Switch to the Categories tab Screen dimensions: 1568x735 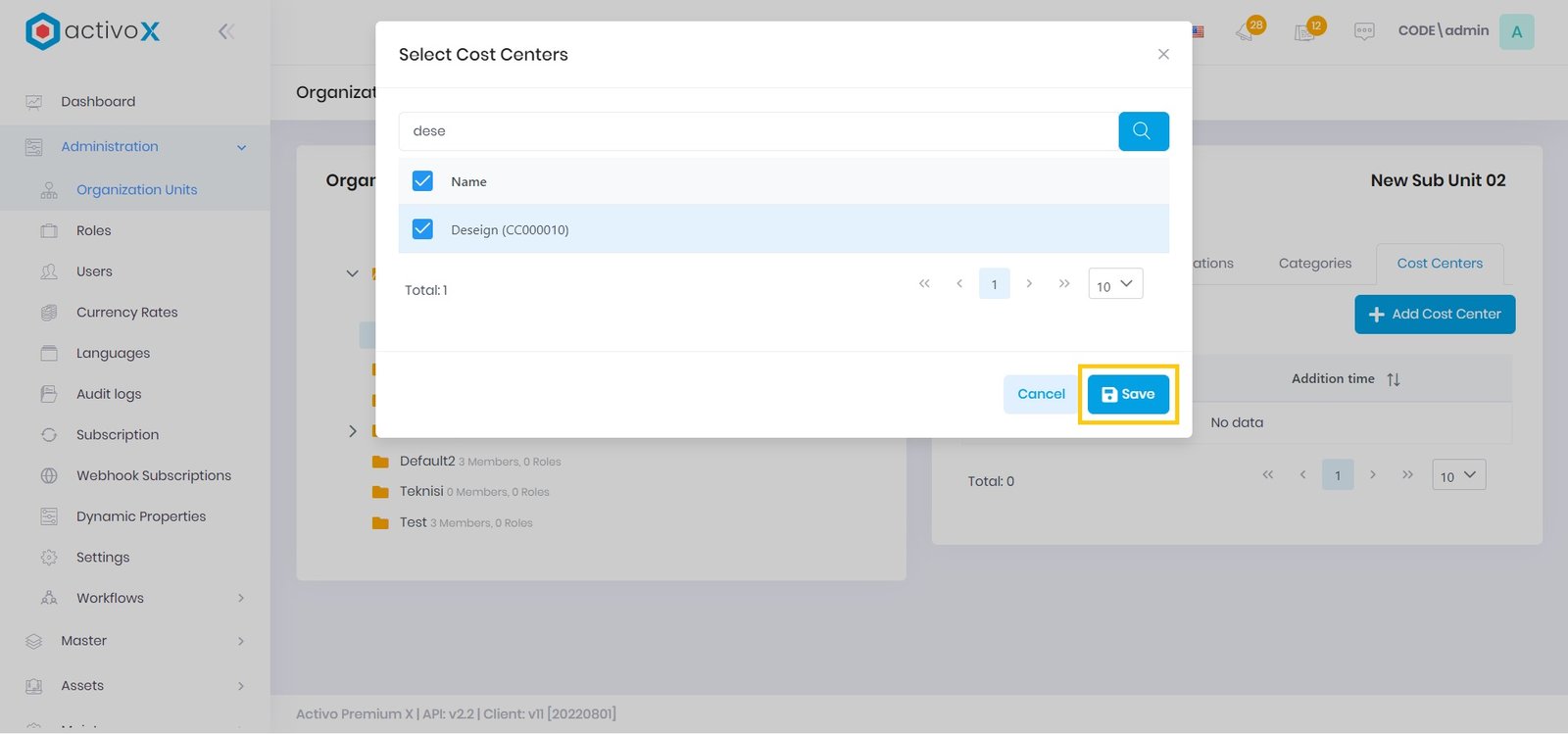tap(1314, 264)
